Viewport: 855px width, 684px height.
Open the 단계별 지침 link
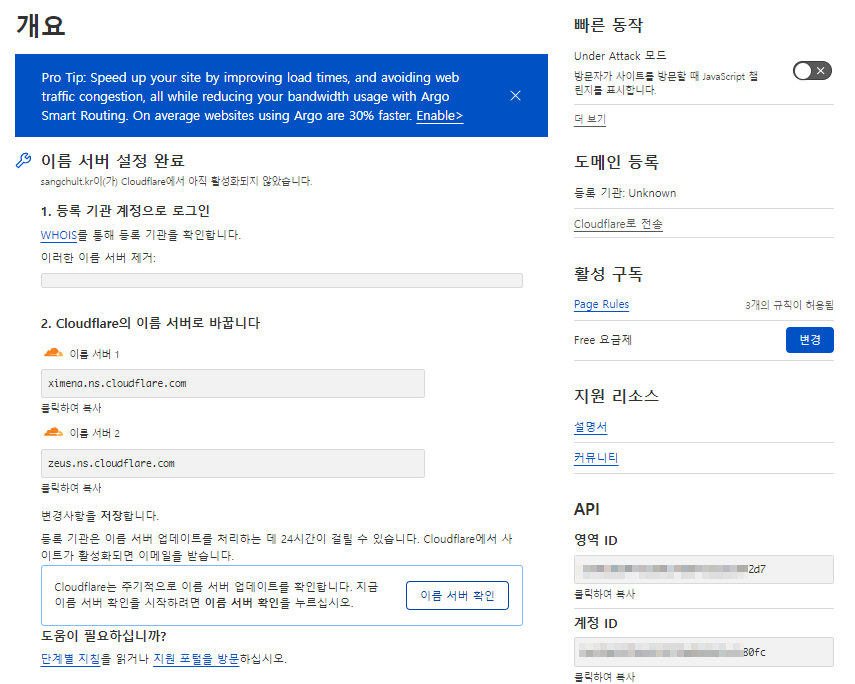click(70, 659)
